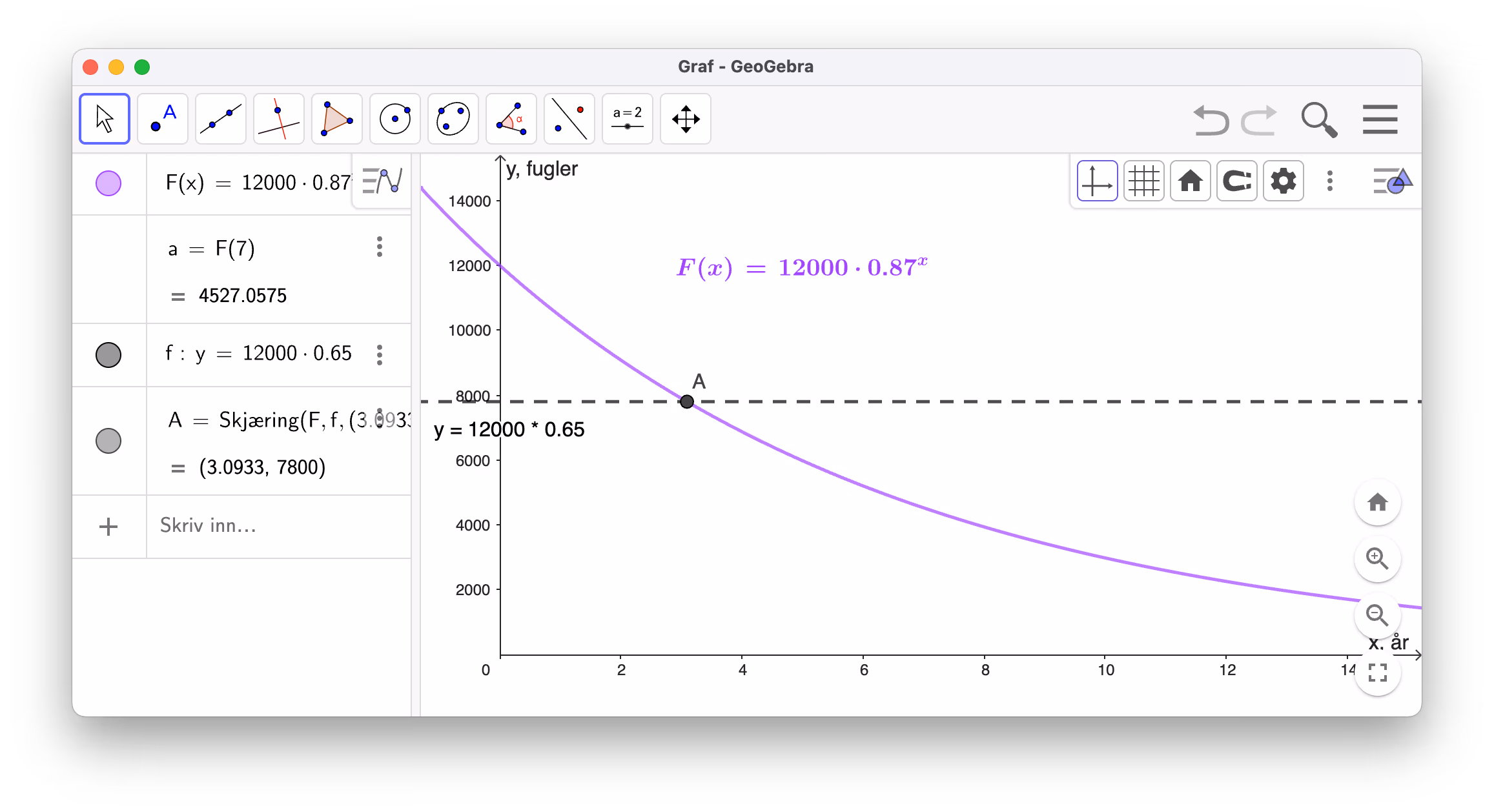Viewport: 1494px width, 812px height.
Task: Pick the Circle with Center tool
Action: coord(395,119)
